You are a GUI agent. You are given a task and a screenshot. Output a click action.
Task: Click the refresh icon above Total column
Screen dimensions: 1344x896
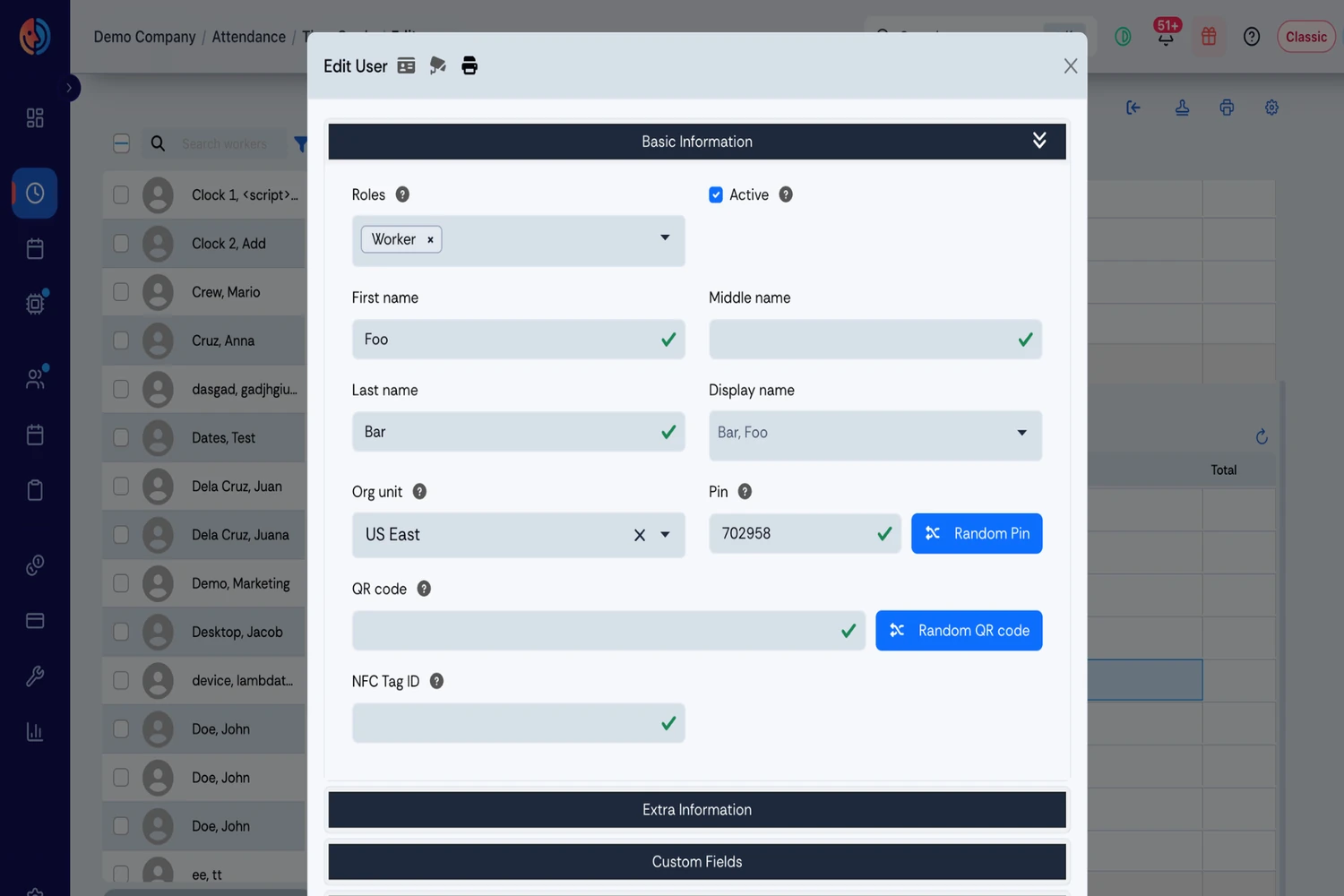click(x=1262, y=436)
